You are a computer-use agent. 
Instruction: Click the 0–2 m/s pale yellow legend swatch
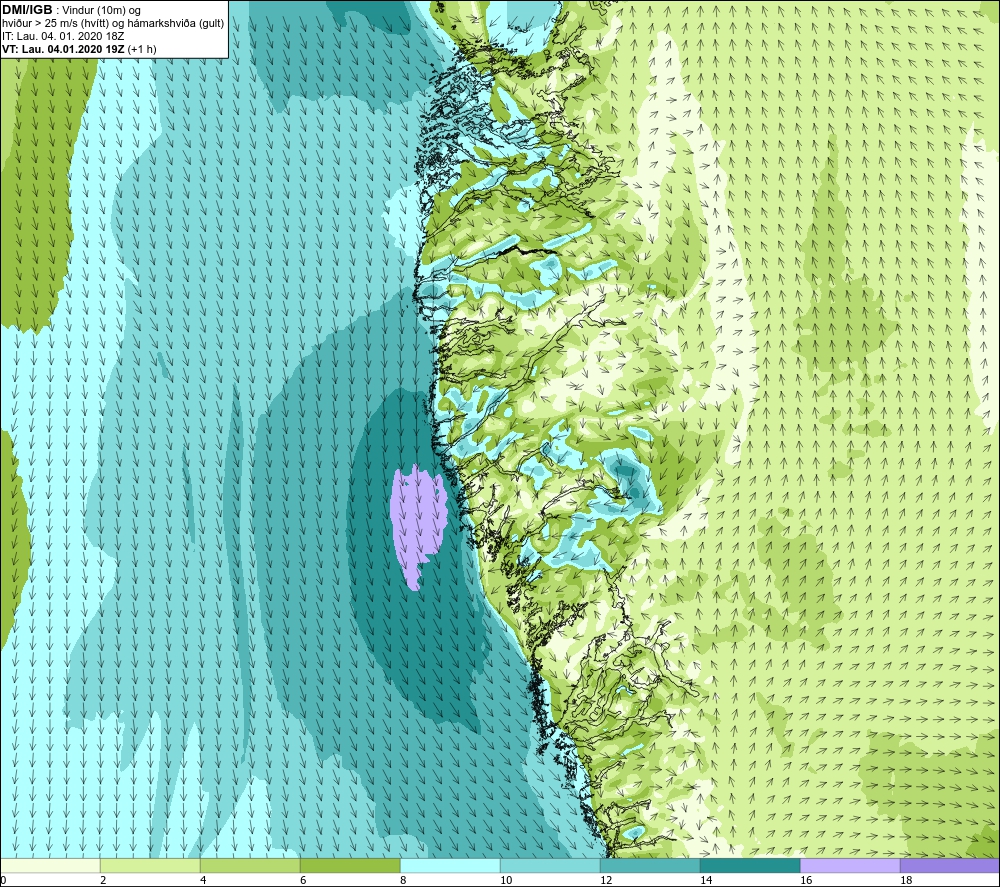pos(50,865)
